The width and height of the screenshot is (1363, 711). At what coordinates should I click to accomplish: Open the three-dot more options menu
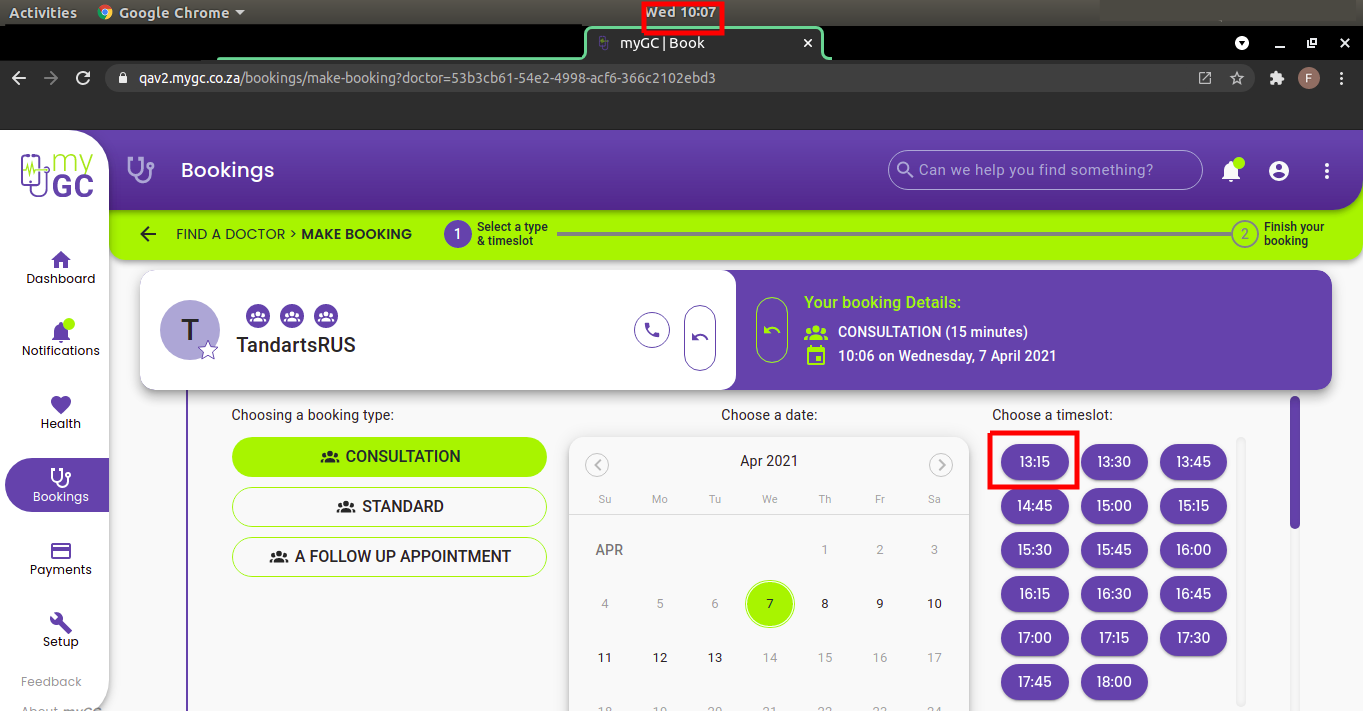(x=1327, y=171)
